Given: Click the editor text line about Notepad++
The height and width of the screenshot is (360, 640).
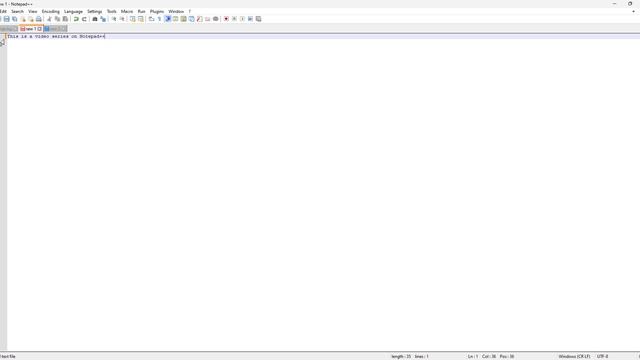Looking at the screenshot, I should point(56,36).
